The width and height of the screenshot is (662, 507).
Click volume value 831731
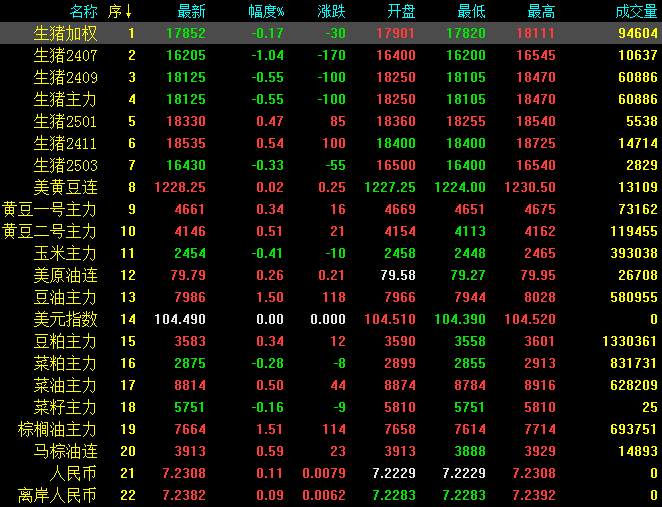[x=634, y=363]
